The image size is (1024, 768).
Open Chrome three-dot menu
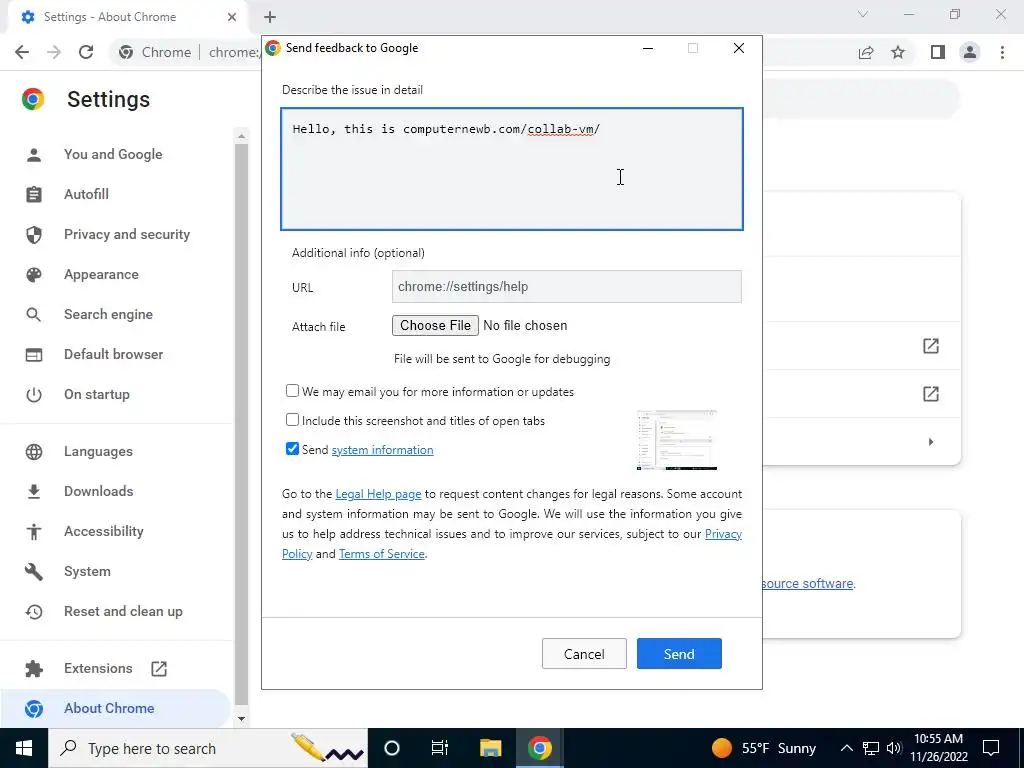click(x=1002, y=52)
